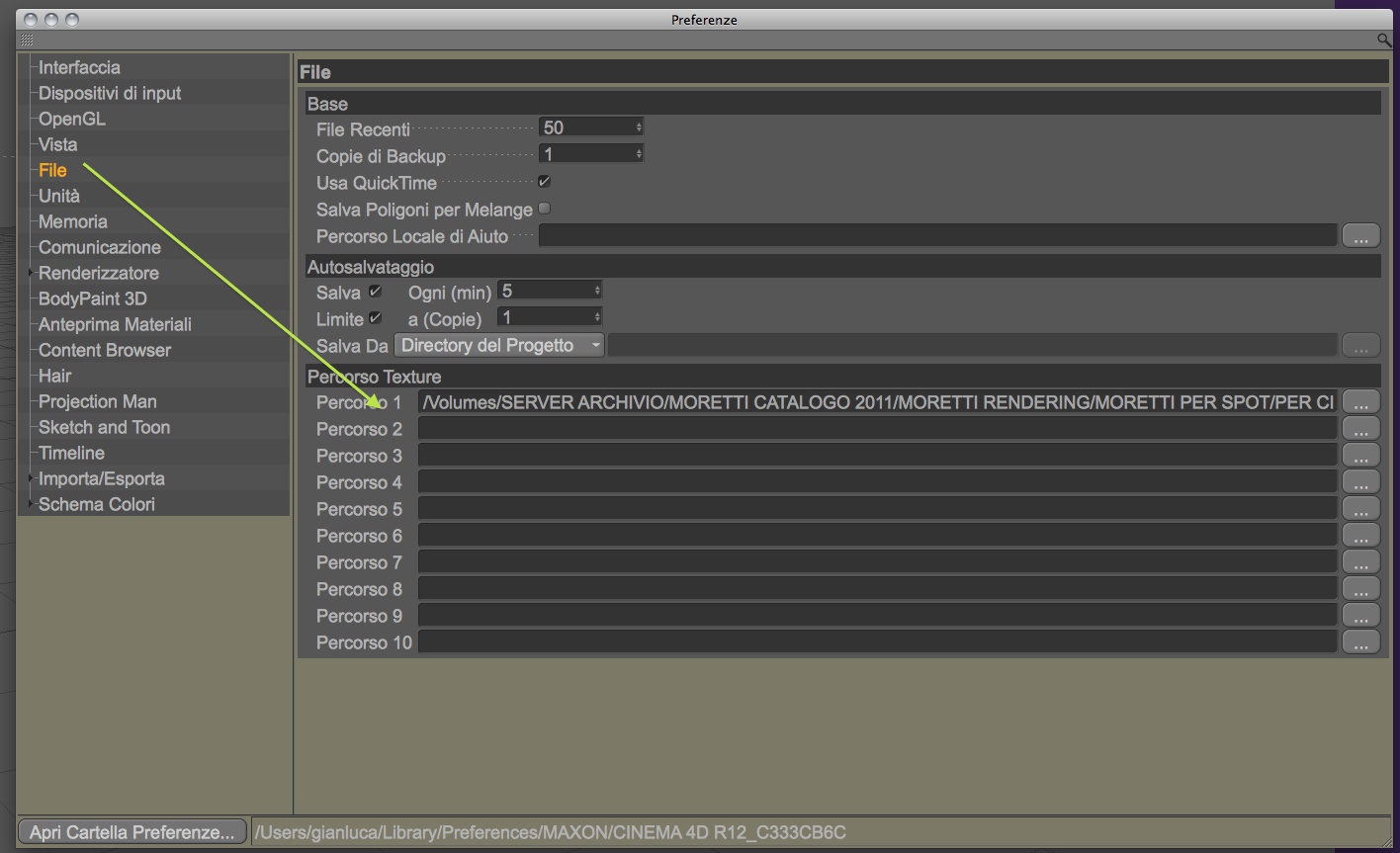This screenshot has width=1400, height=853.
Task: Open the Directory del Progetto dropdown
Action: click(x=499, y=345)
